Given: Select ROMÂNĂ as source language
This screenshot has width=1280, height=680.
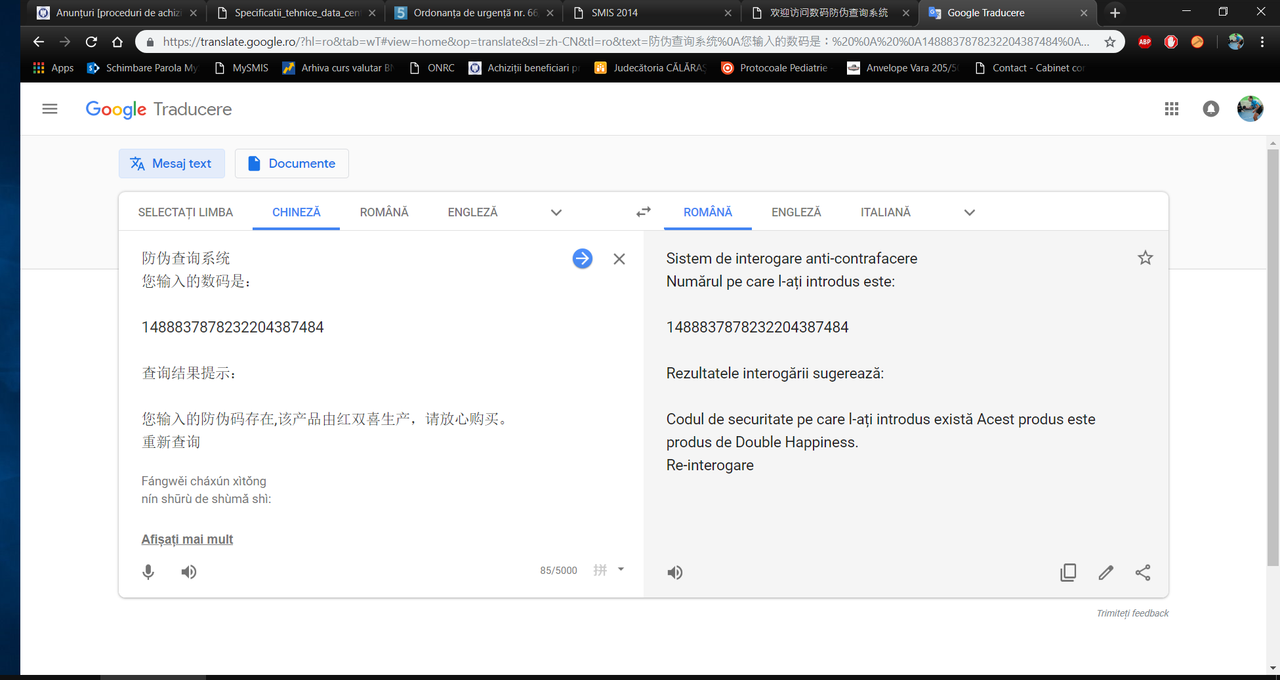Looking at the screenshot, I should click(384, 212).
